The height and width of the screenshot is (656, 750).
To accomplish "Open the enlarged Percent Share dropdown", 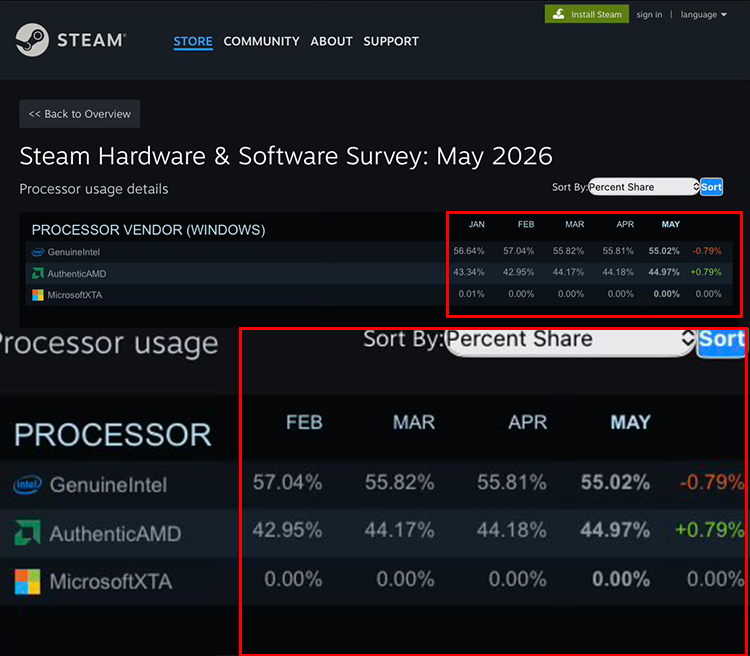I will (x=570, y=341).
